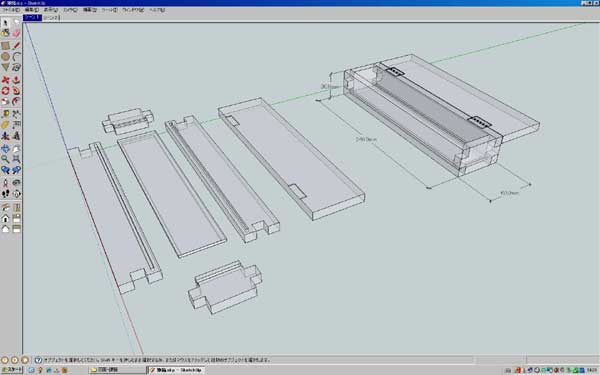This screenshot has height=375, width=600.
Task: Pick the pink Eraser tool
Action: (16, 33)
